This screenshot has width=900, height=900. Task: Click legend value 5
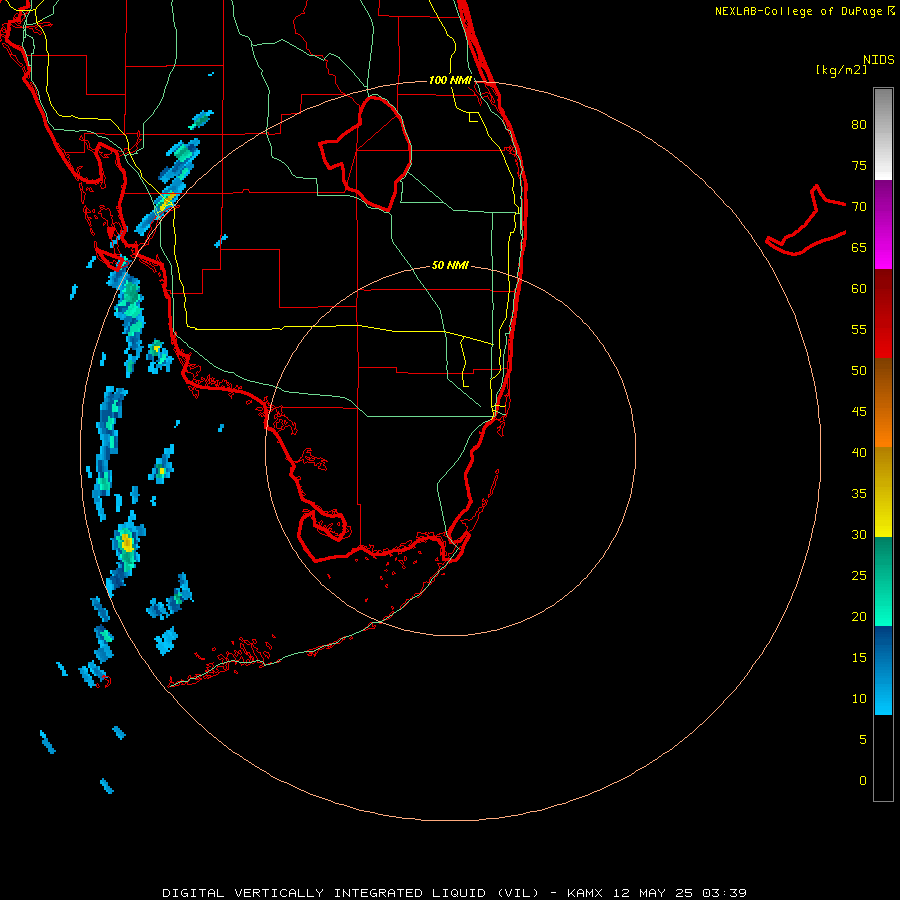click(863, 740)
